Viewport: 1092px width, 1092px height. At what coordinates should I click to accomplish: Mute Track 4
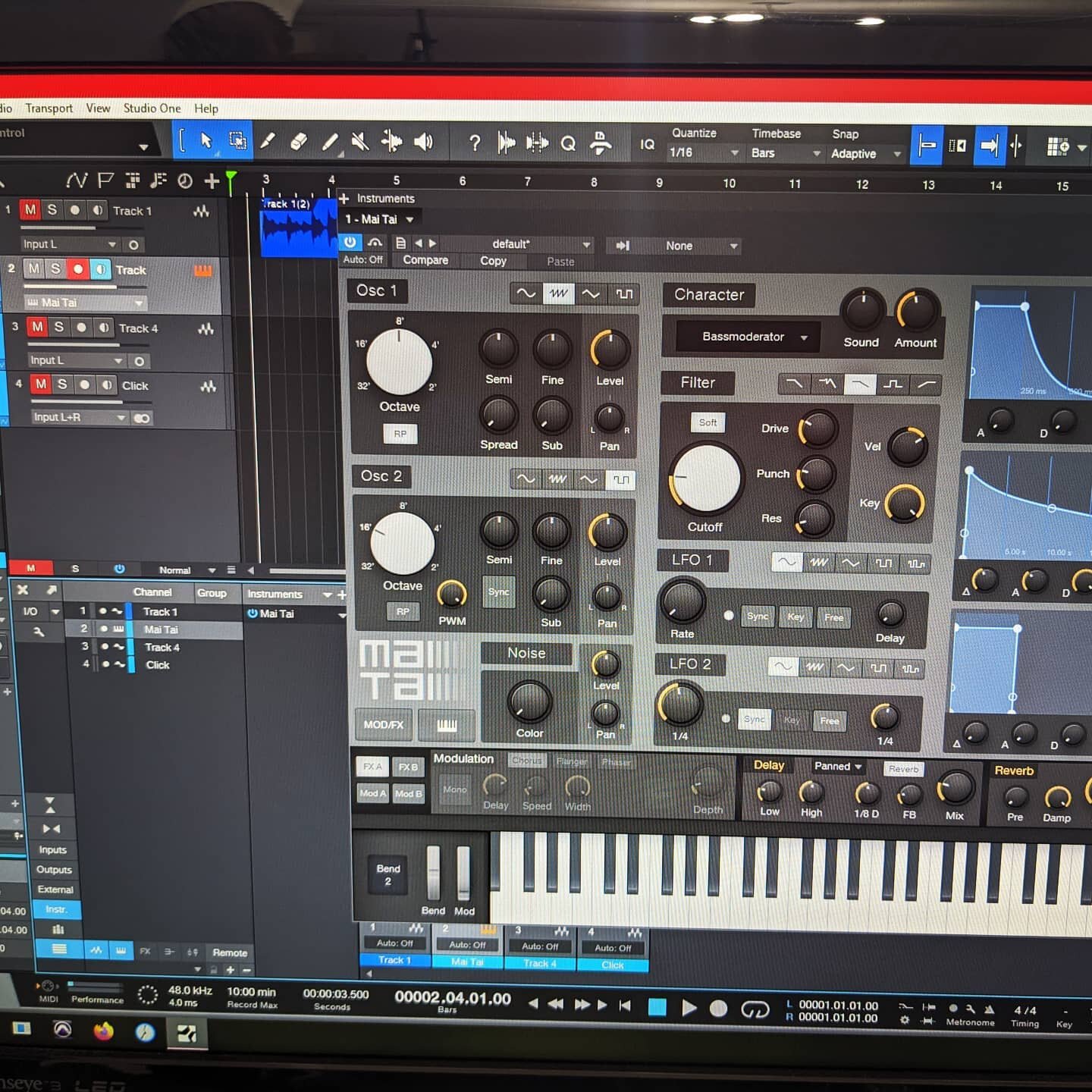37,327
